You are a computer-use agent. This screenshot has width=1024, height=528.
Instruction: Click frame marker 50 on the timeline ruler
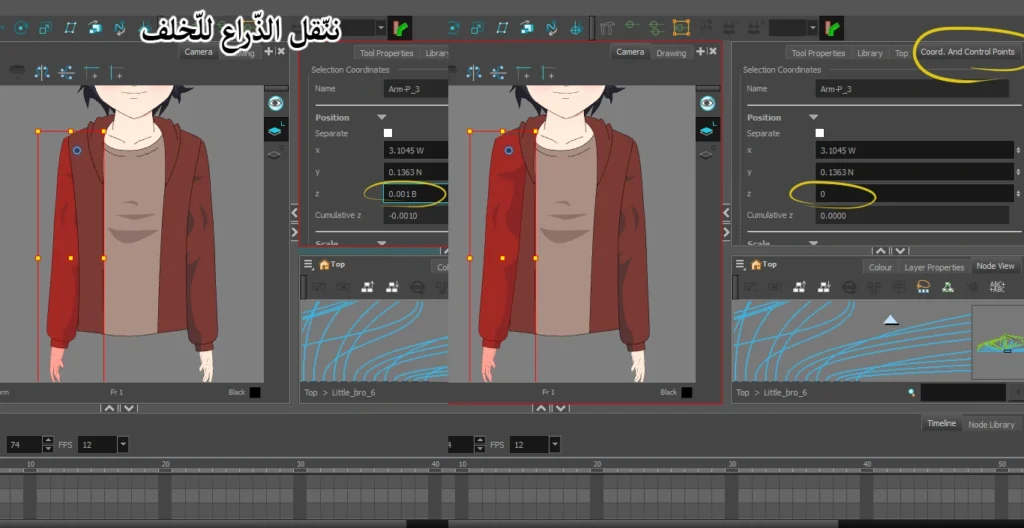(x=1002, y=464)
